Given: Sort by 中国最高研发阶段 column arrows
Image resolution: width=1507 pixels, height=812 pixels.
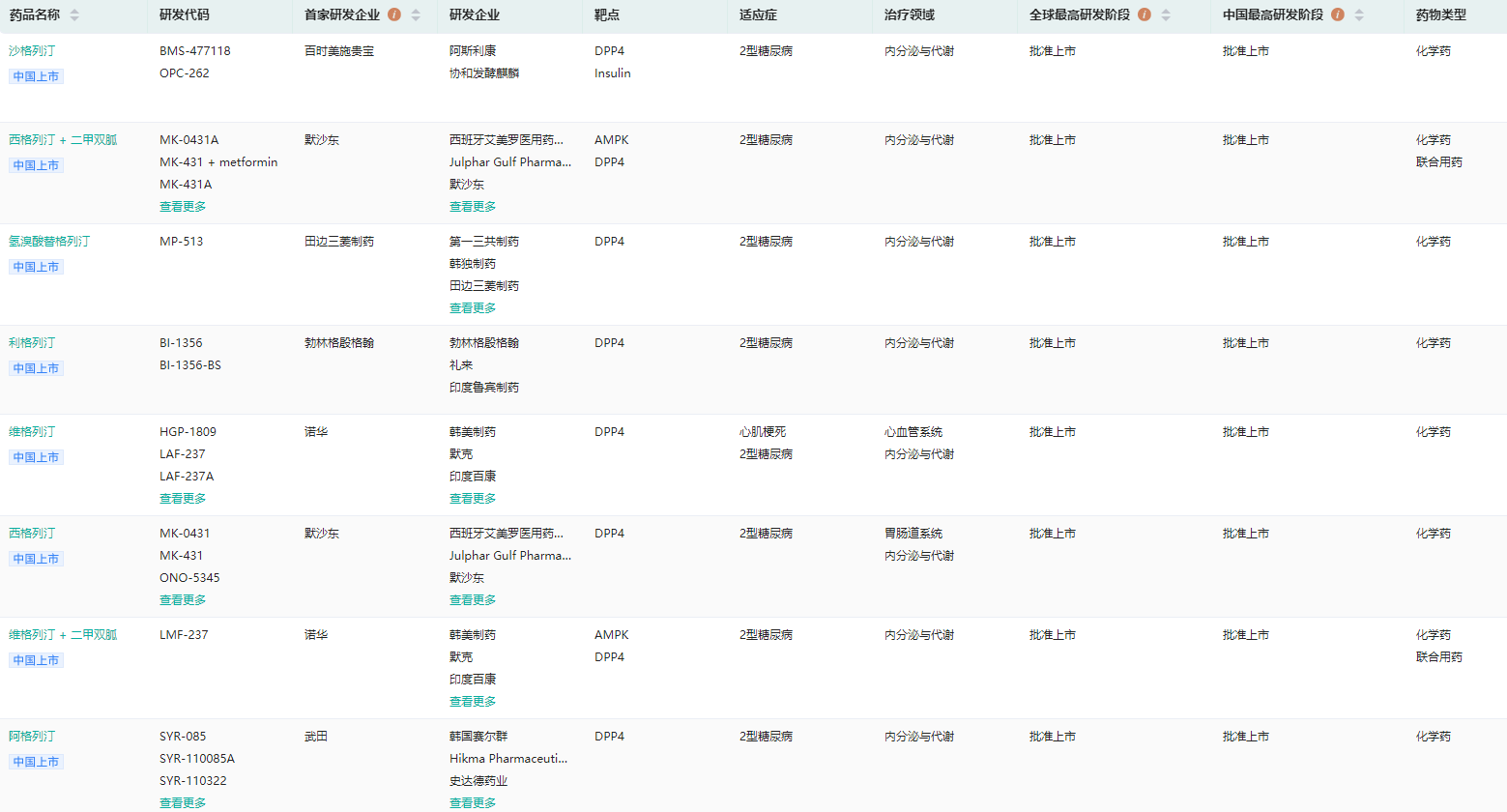Looking at the screenshot, I should pyautogui.click(x=1359, y=14).
